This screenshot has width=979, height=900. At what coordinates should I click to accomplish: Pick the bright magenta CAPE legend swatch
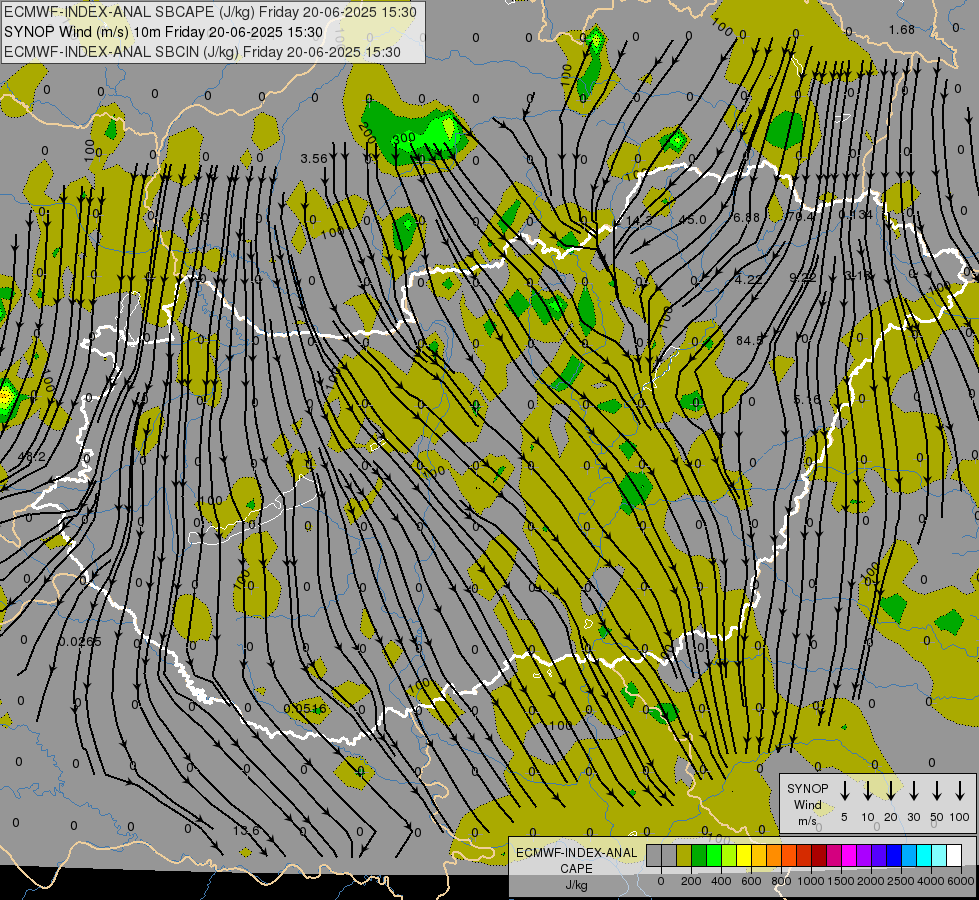point(849,855)
